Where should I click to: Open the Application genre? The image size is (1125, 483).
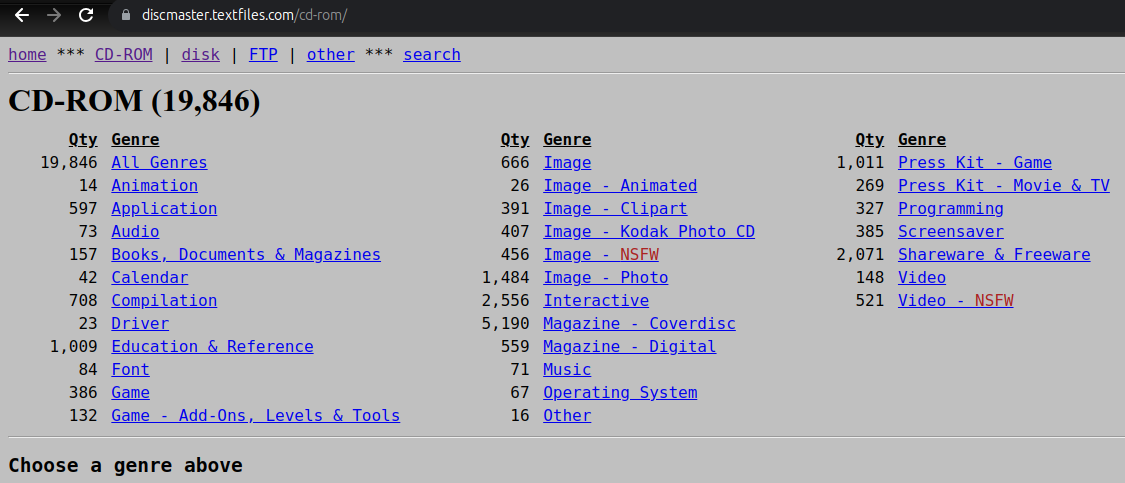click(164, 209)
